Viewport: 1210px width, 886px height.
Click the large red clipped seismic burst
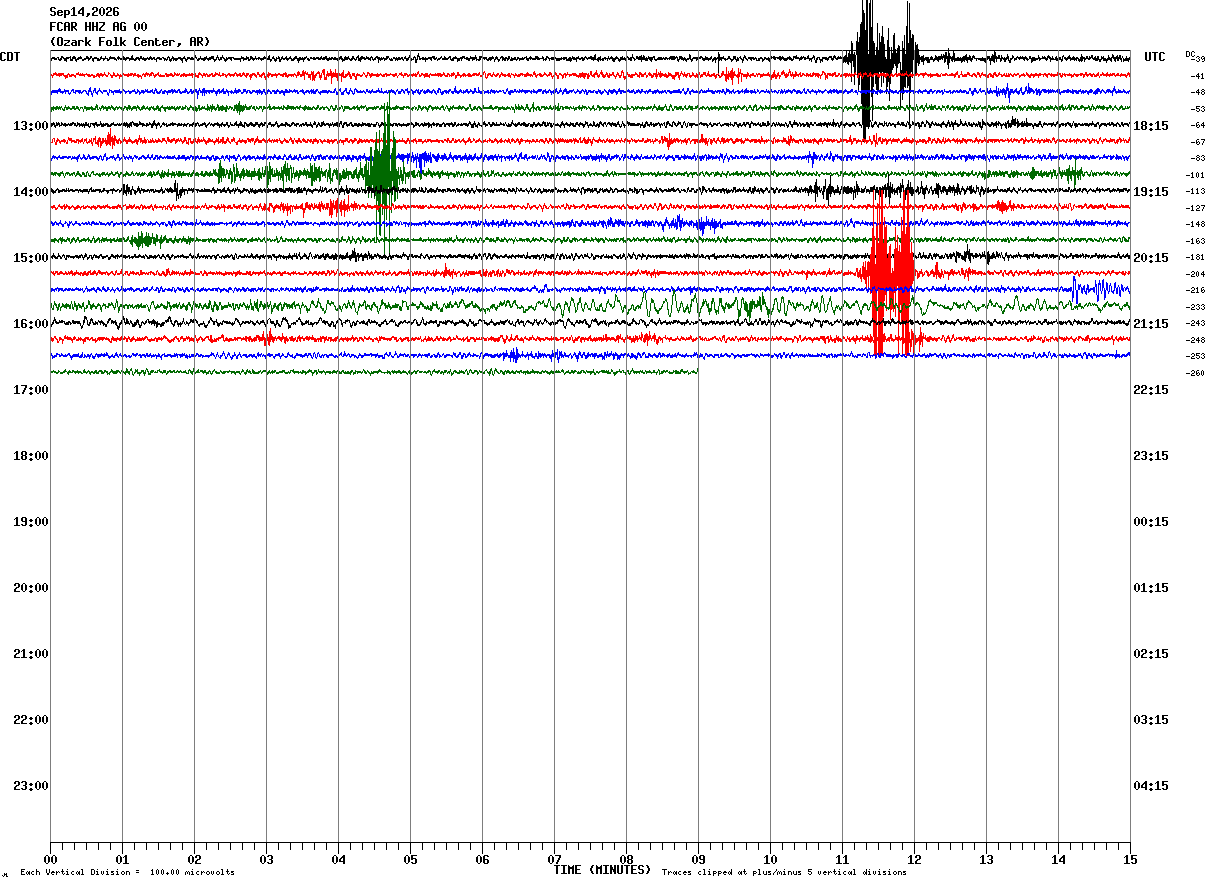(889, 272)
